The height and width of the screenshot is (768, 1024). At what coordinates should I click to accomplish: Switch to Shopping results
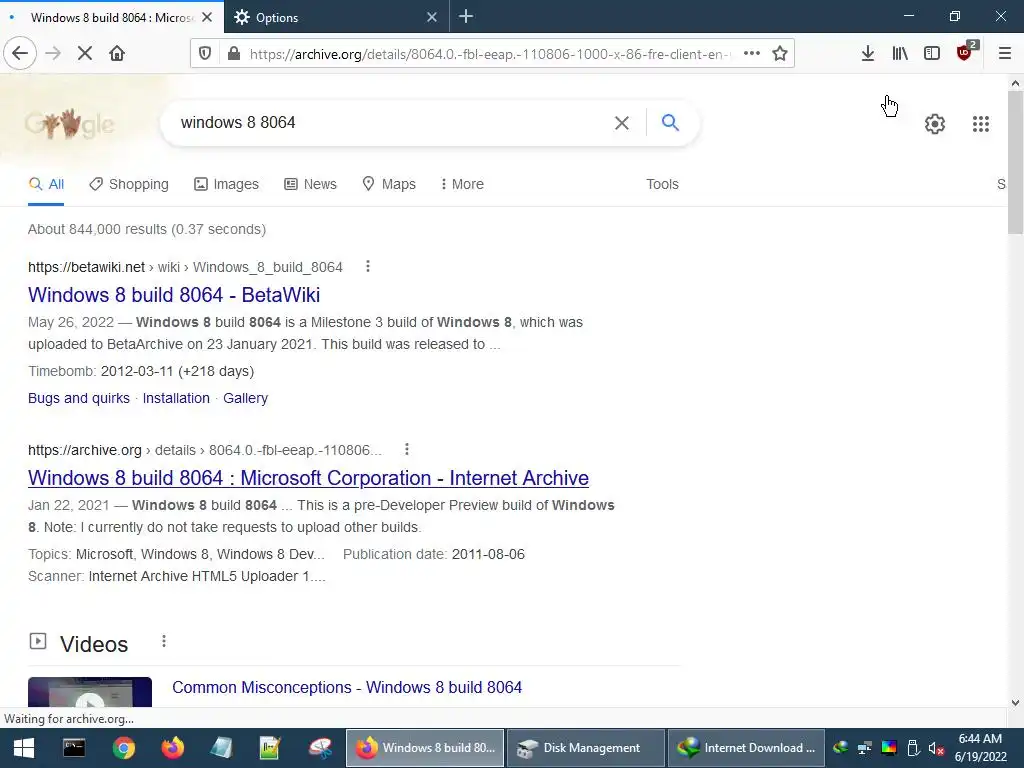coord(129,184)
